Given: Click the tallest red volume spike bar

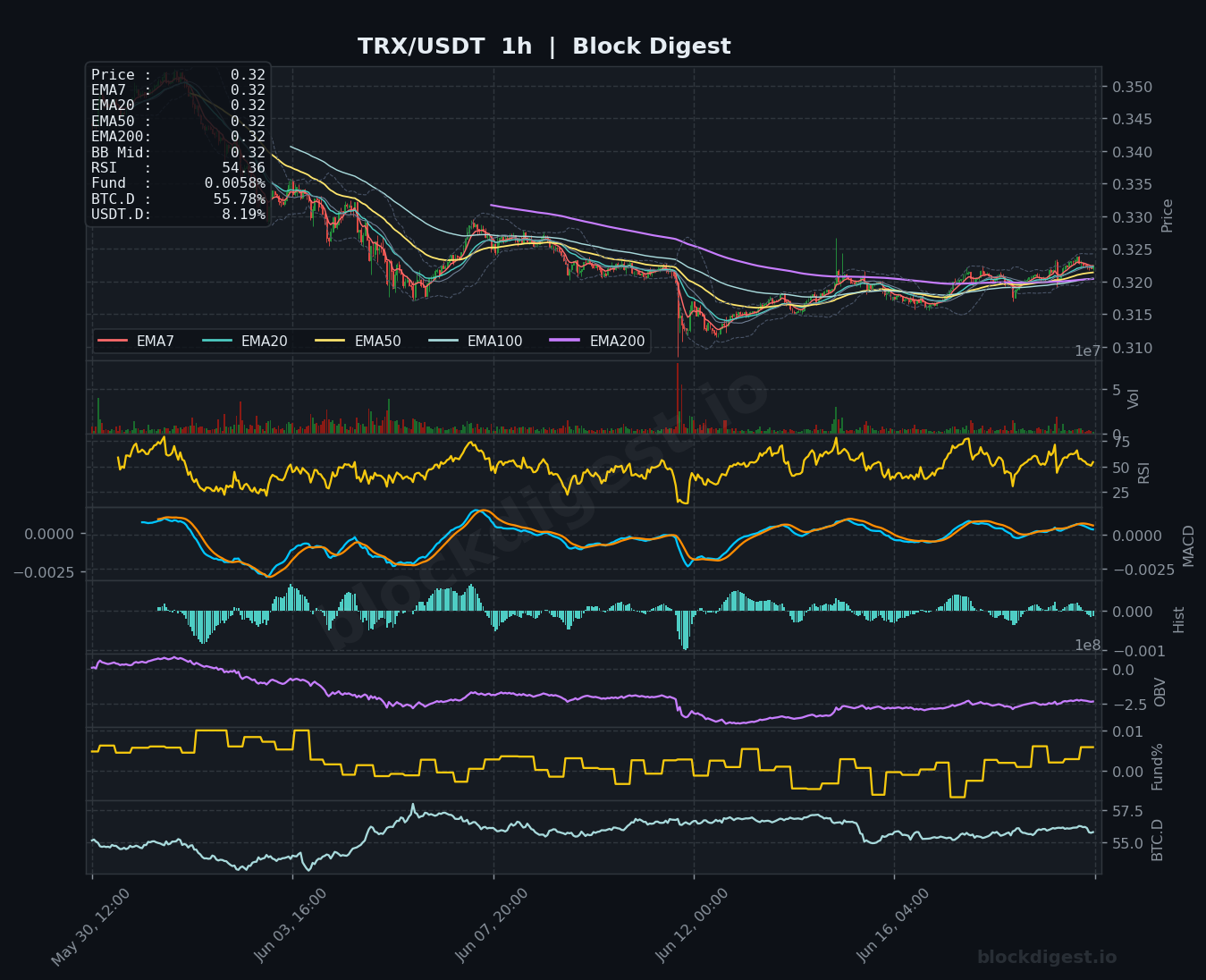Looking at the screenshot, I should tap(678, 398).
